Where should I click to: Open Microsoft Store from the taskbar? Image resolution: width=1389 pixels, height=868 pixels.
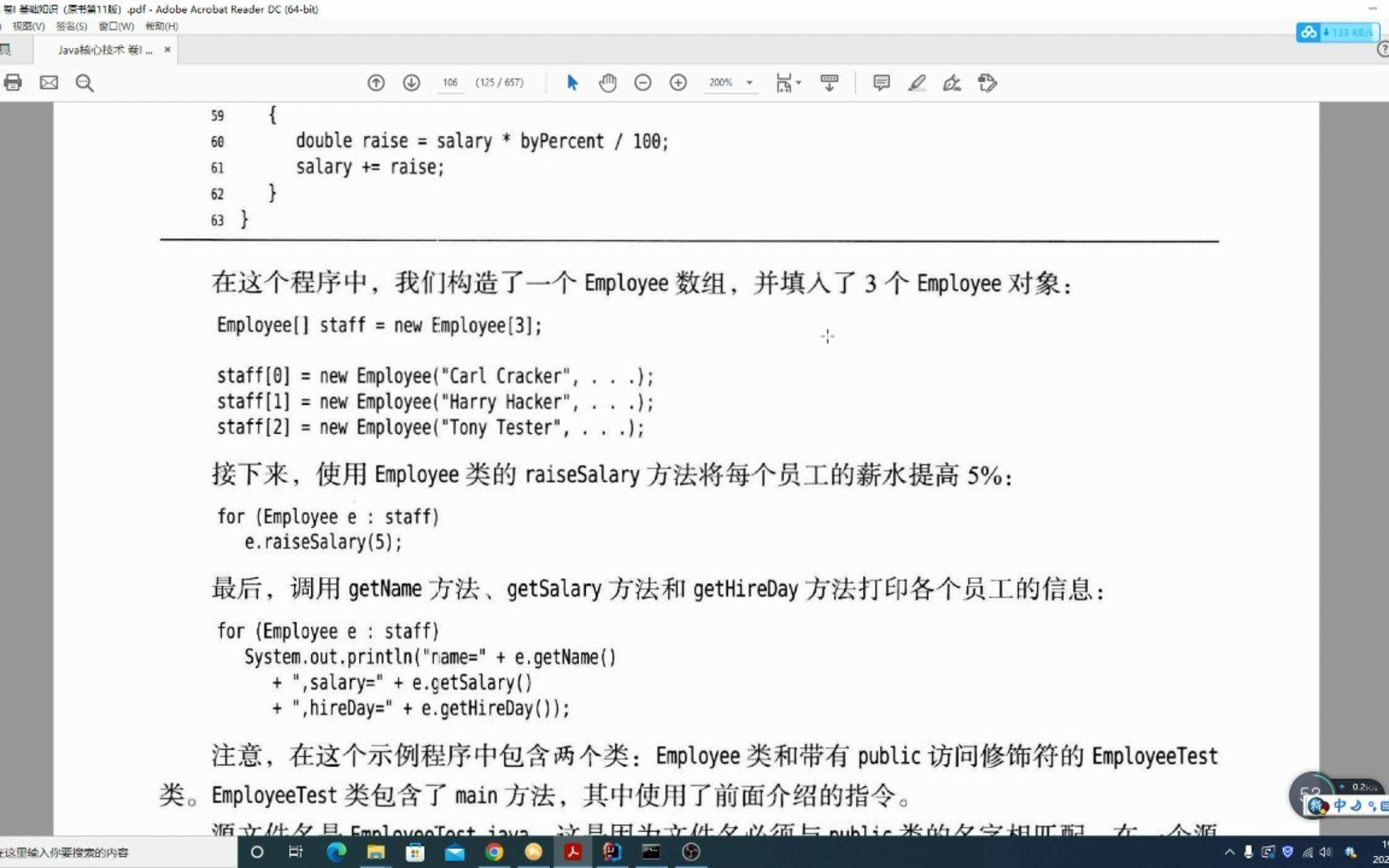pyautogui.click(x=415, y=852)
